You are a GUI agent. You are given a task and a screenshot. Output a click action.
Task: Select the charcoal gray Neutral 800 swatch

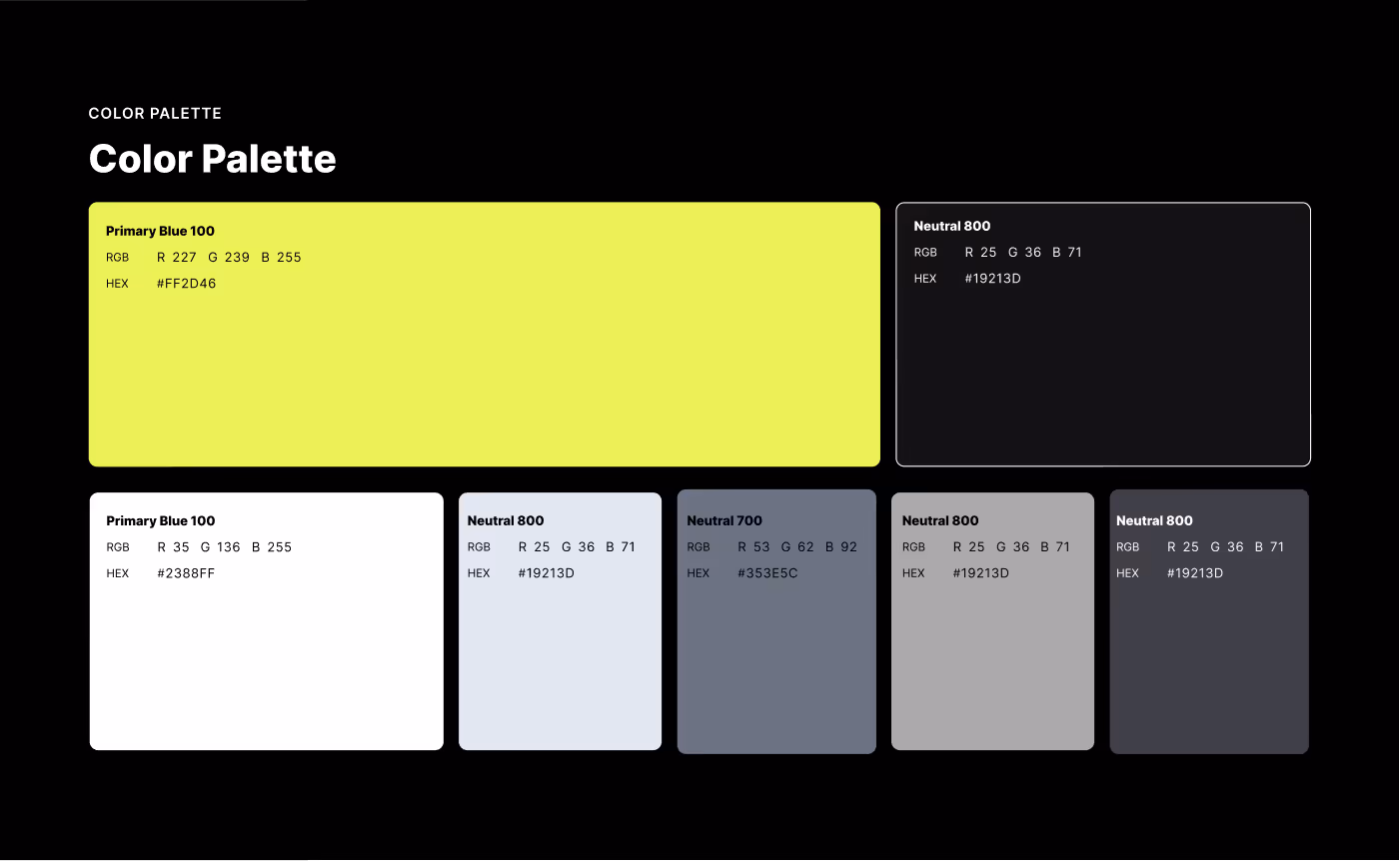(1208, 659)
